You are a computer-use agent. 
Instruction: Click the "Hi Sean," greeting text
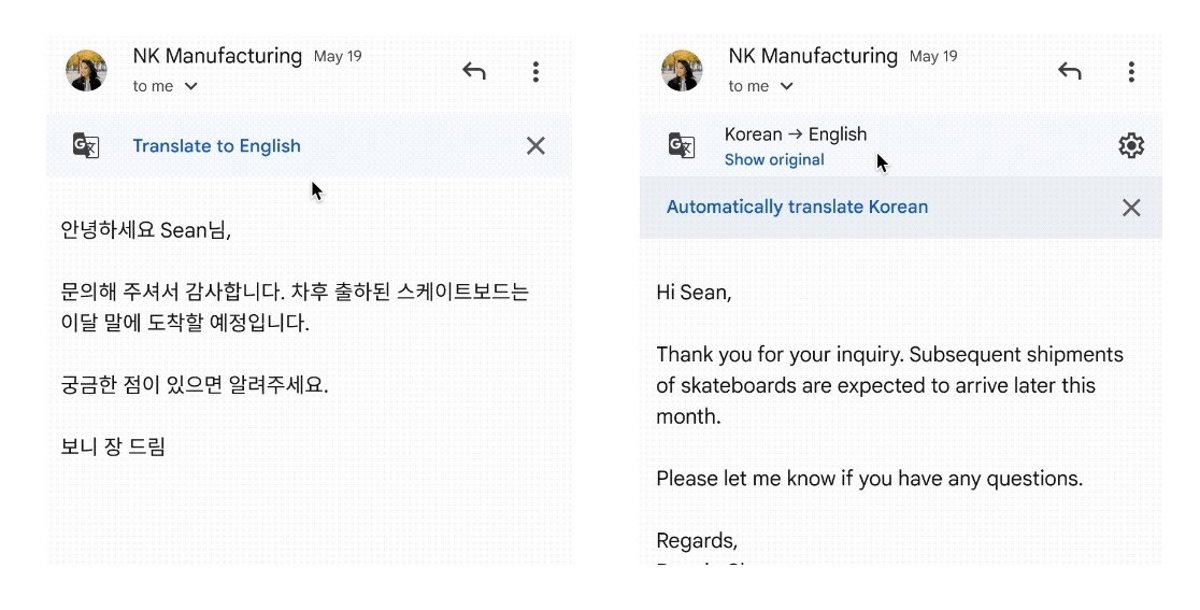694,293
